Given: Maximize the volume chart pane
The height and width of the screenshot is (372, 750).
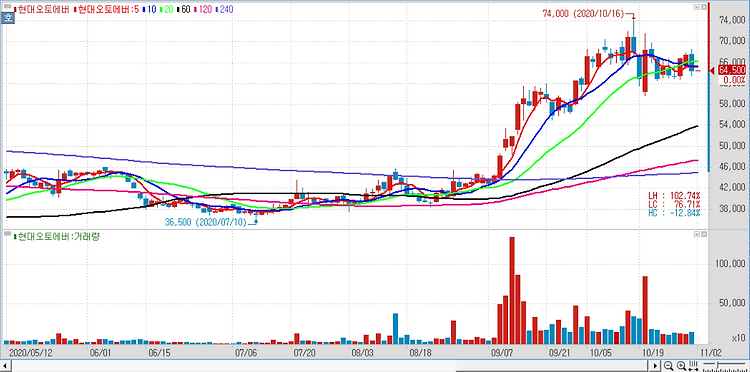Looking at the screenshot, I should 704,235.
